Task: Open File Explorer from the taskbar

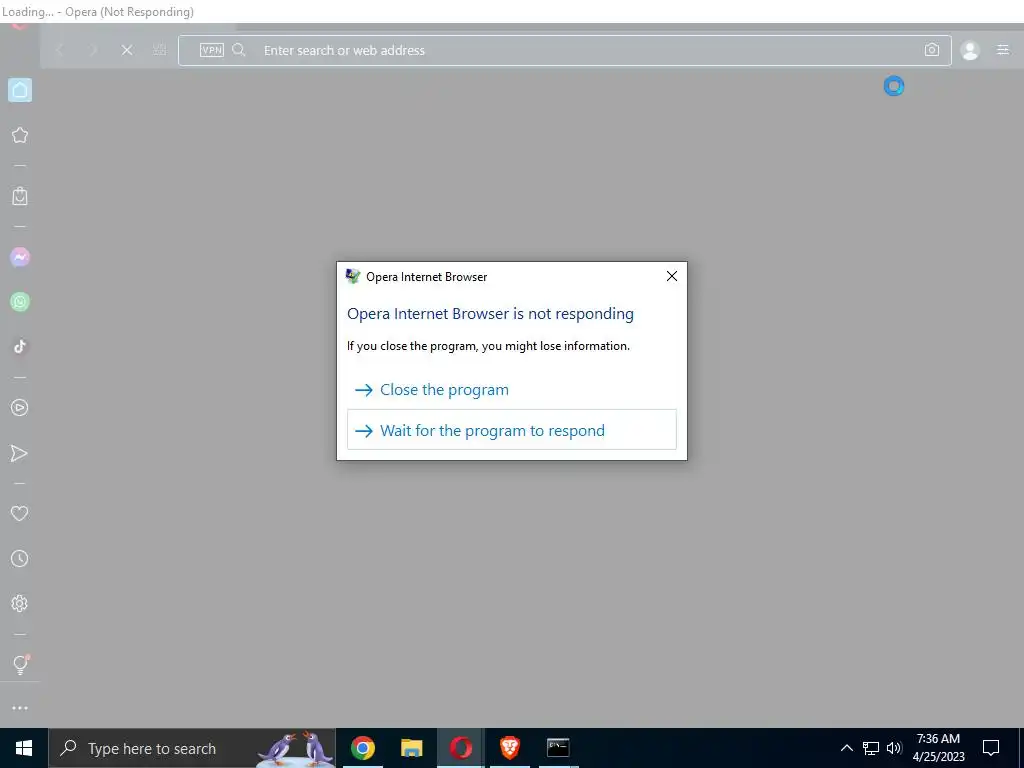Action: click(x=411, y=748)
